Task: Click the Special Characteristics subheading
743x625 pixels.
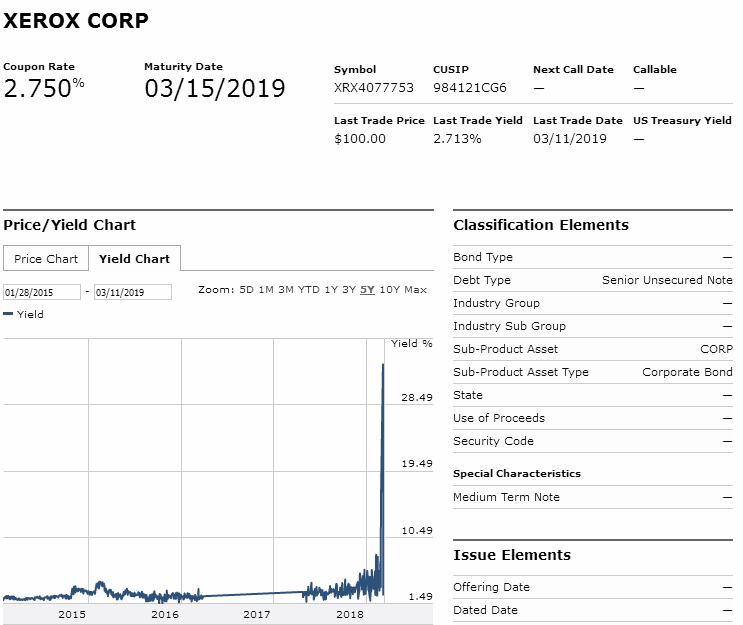Action: click(516, 473)
